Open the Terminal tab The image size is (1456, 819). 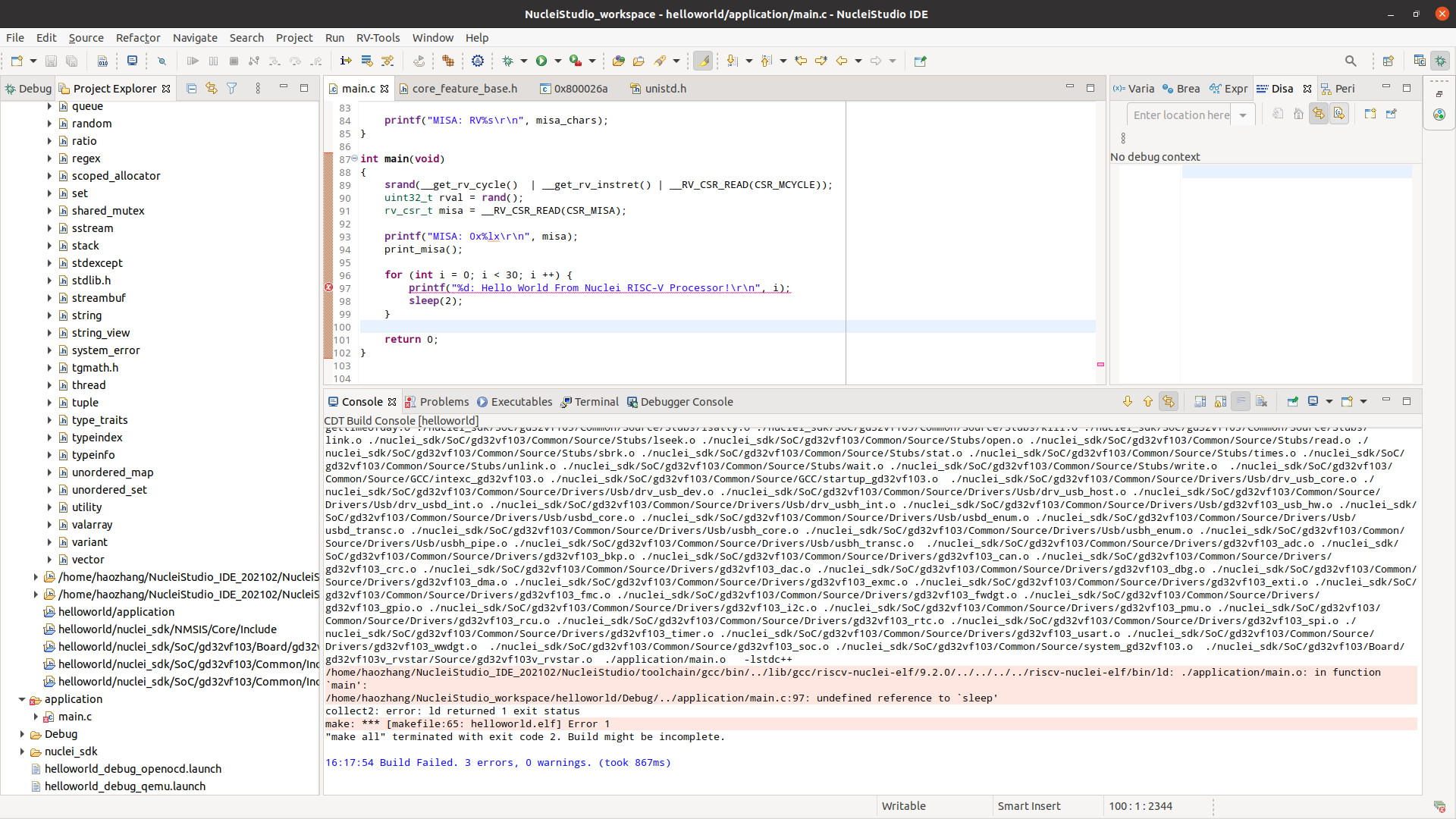click(589, 402)
